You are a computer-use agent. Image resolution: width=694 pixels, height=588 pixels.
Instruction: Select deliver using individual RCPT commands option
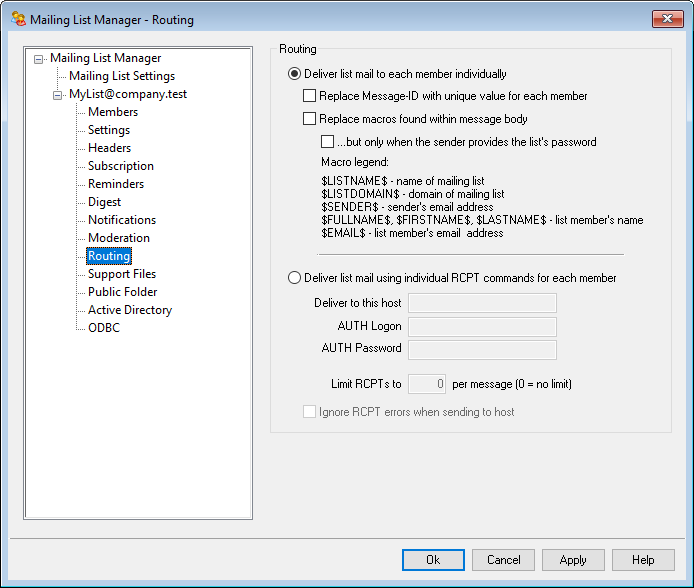click(x=295, y=278)
